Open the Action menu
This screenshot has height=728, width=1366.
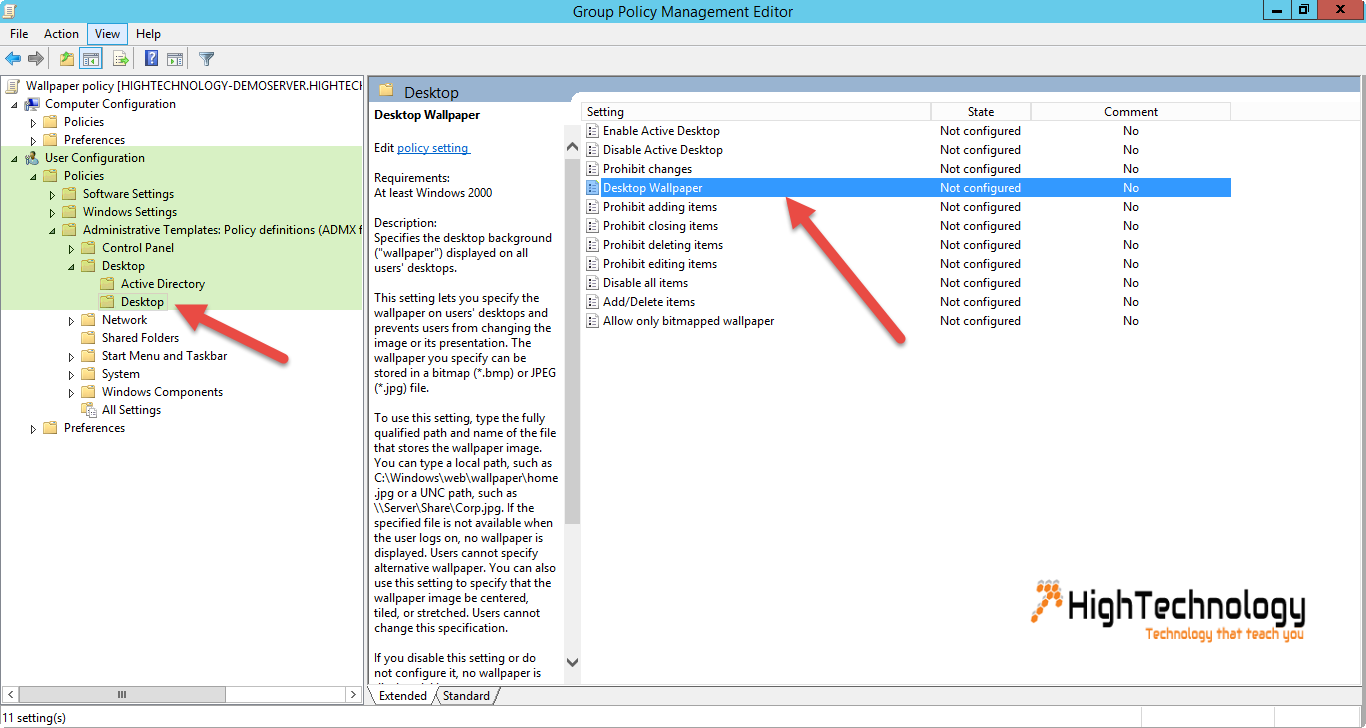pos(61,34)
